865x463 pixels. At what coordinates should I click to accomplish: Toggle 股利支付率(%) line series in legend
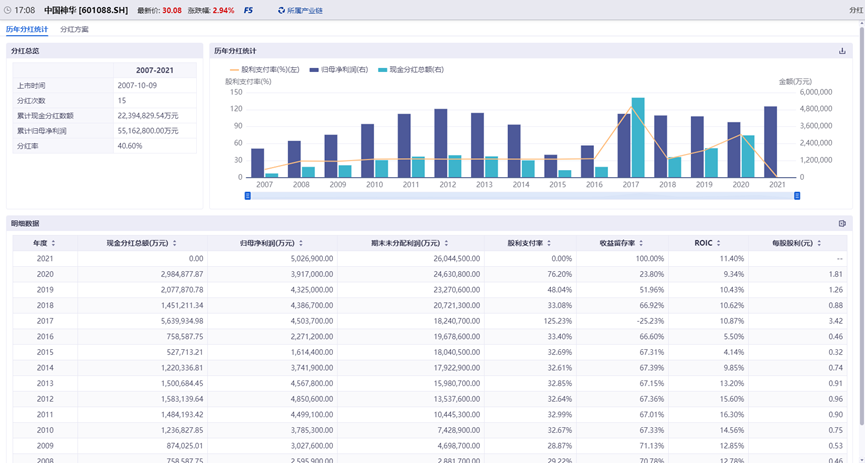[264, 70]
